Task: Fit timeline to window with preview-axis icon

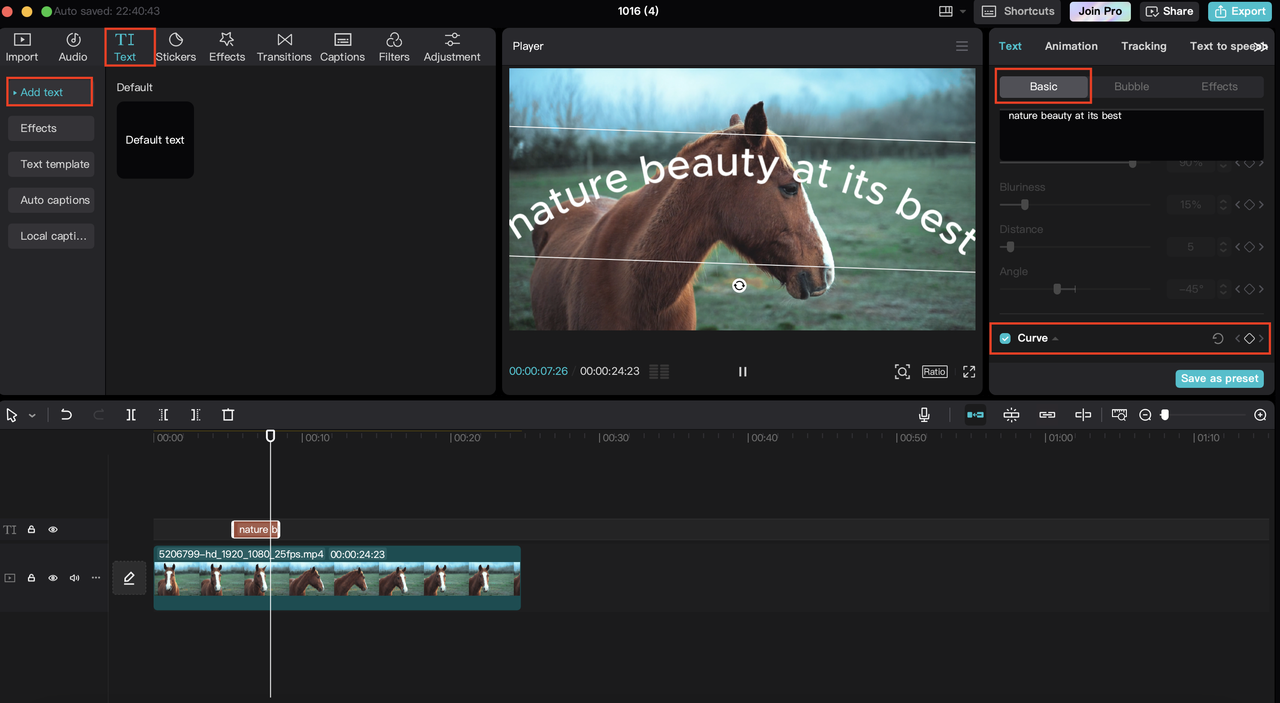Action: tap(1119, 415)
